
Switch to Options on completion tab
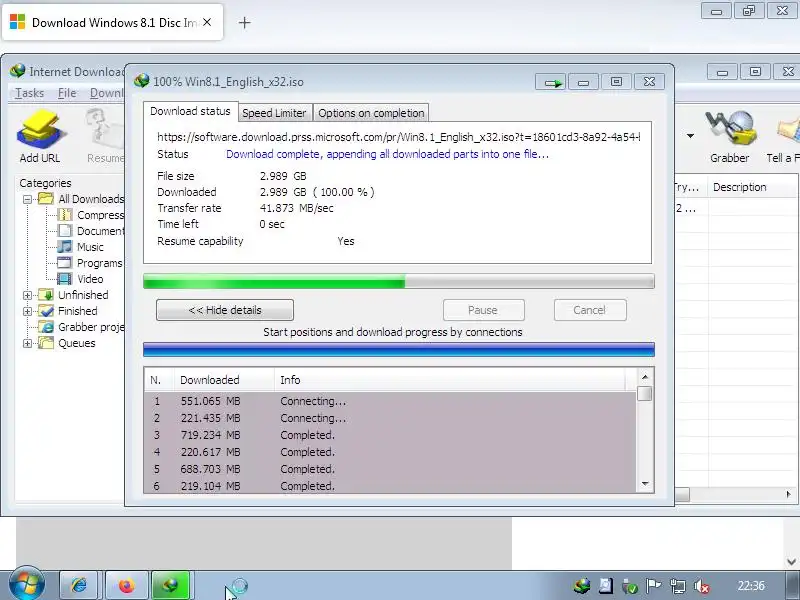click(x=371, y=113)
